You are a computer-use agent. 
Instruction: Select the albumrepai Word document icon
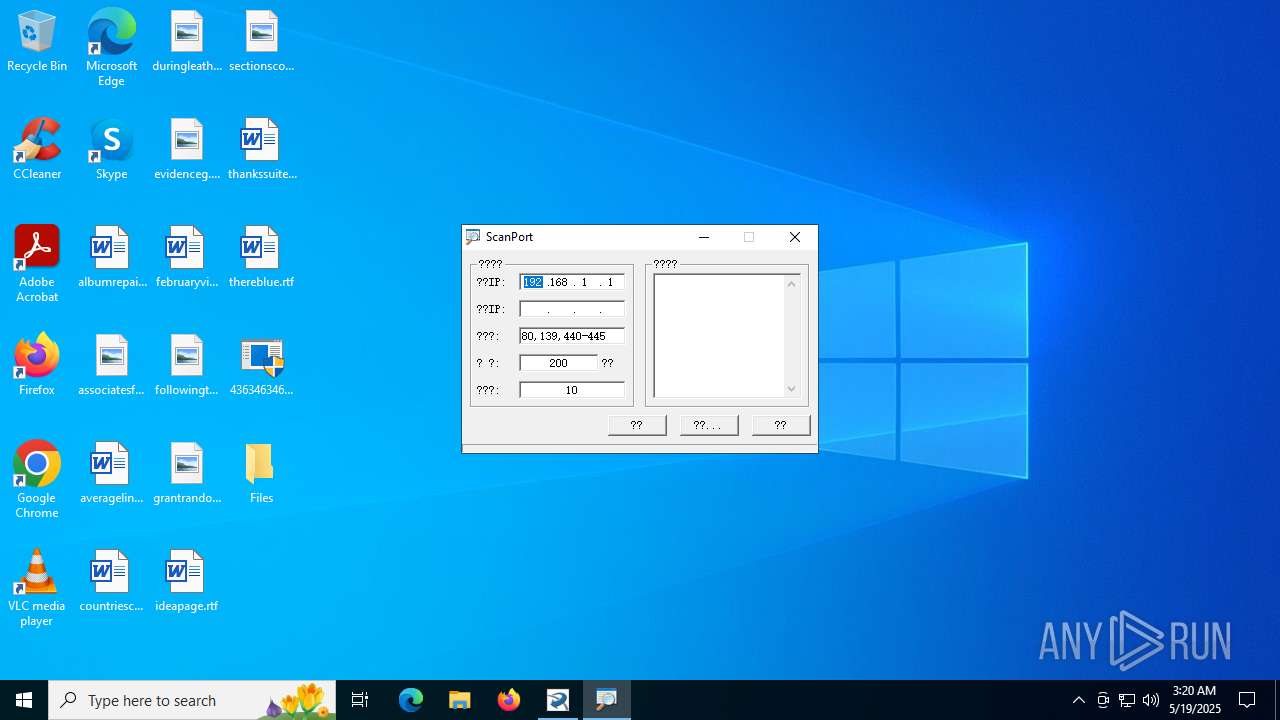[x=111, y=258]
